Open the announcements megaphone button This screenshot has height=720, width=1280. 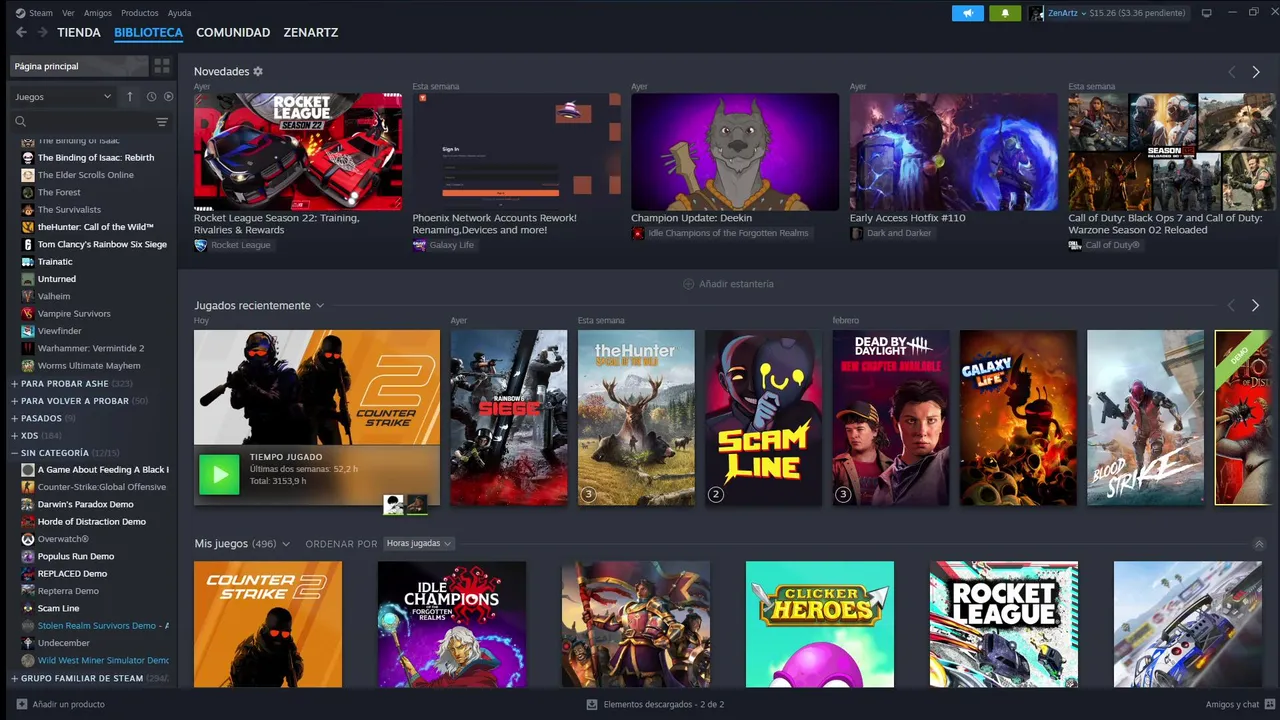point(967,13)
